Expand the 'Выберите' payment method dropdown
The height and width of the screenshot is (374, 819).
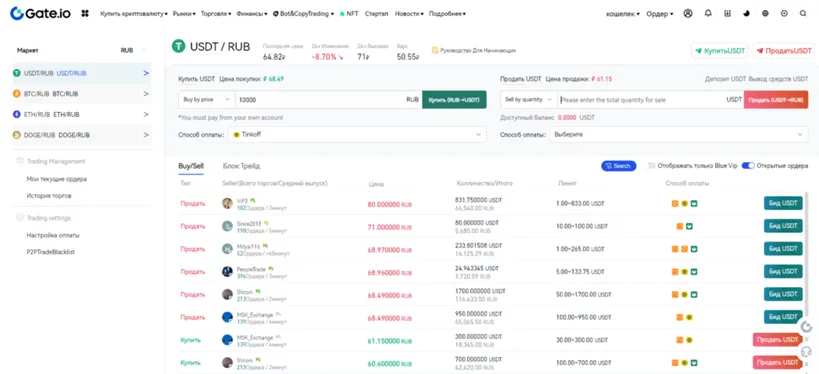678,134
